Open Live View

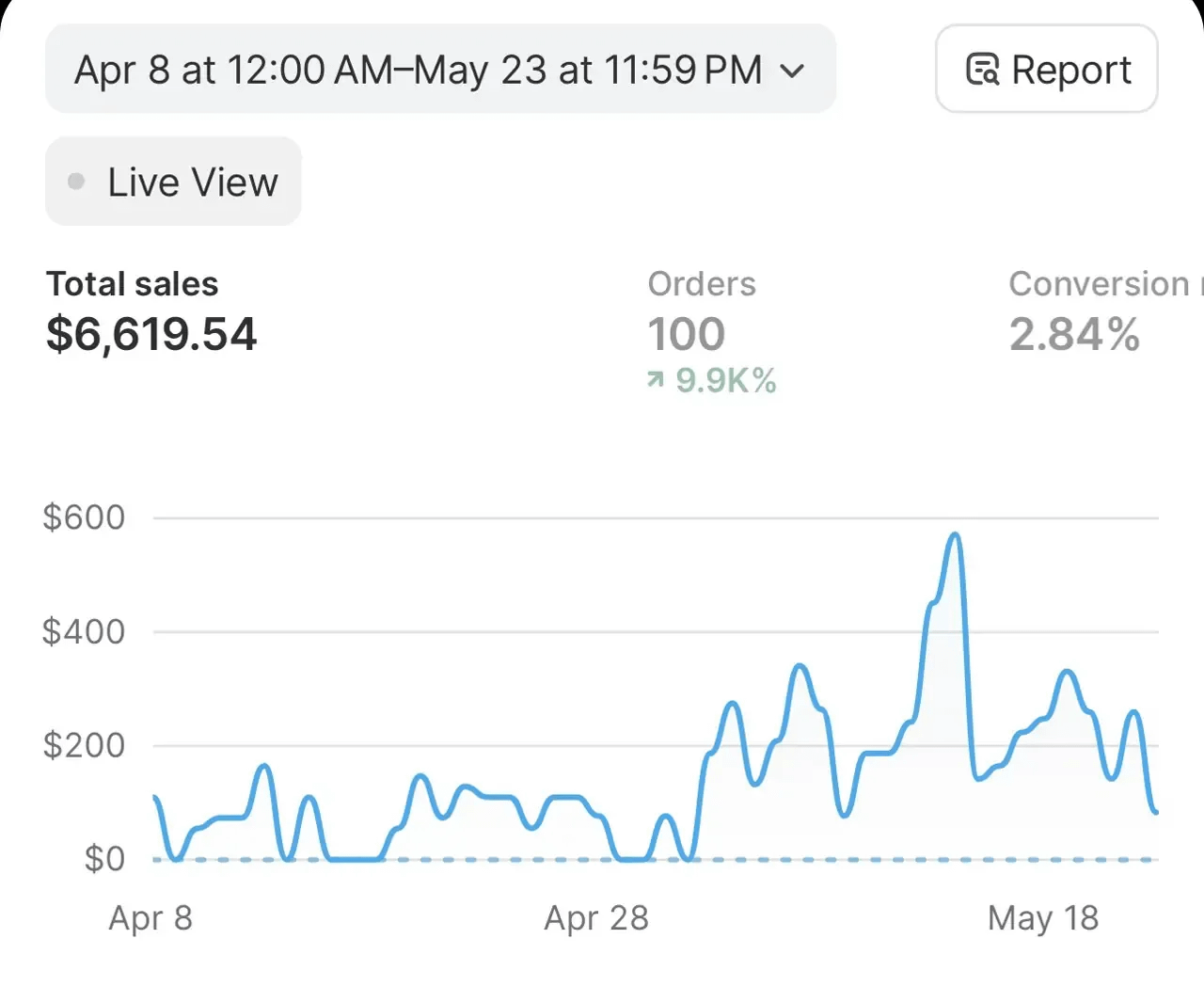point(173,182)
